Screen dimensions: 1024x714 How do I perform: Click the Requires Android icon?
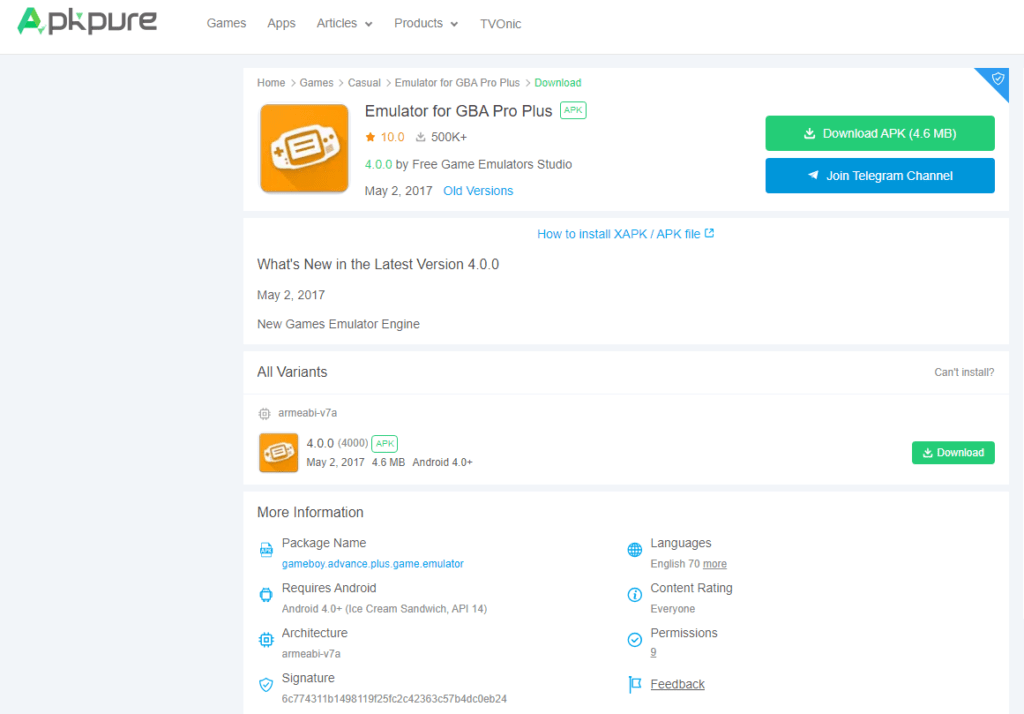tap(266, 595)
